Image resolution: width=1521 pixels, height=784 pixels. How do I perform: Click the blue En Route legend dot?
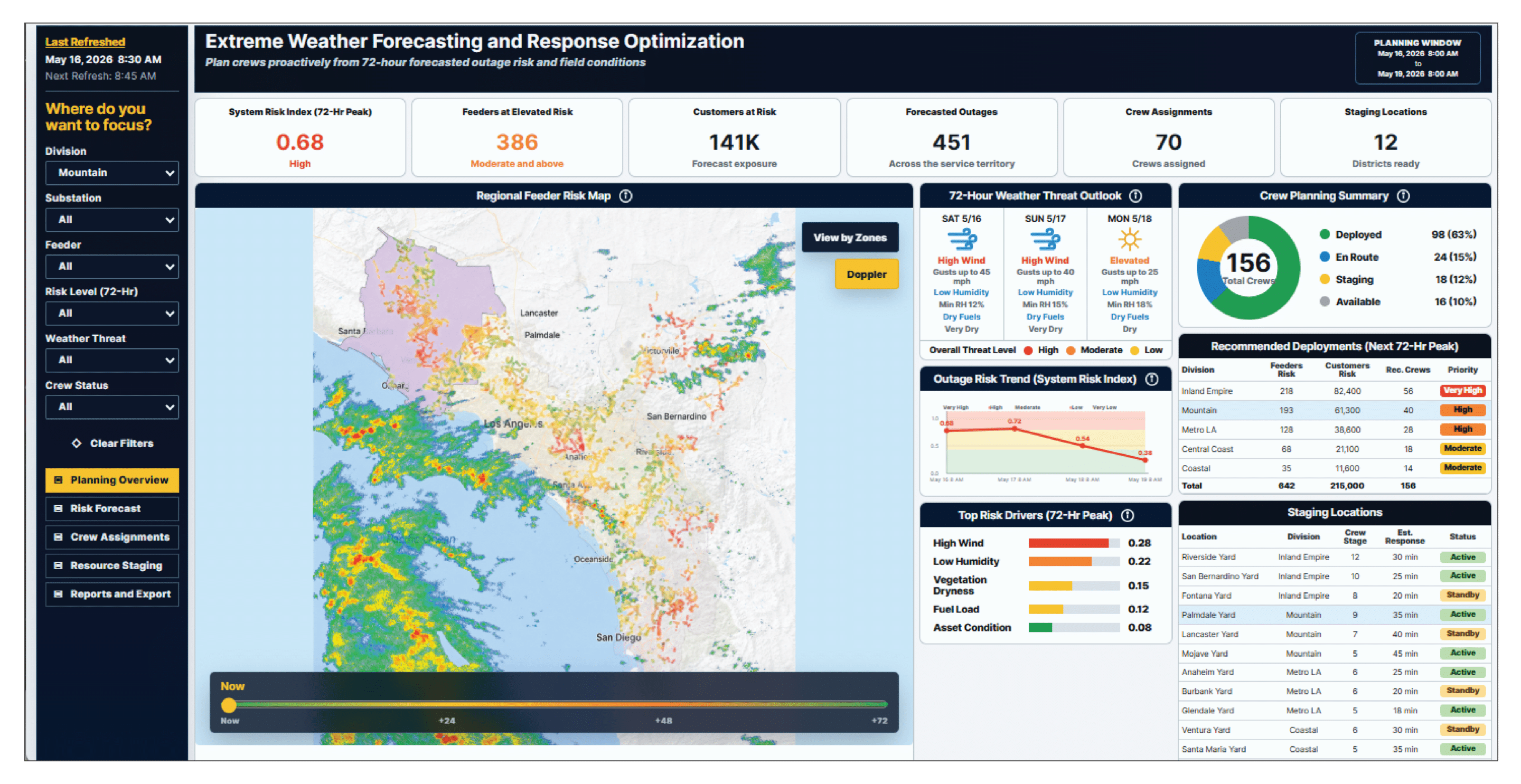1325,257
